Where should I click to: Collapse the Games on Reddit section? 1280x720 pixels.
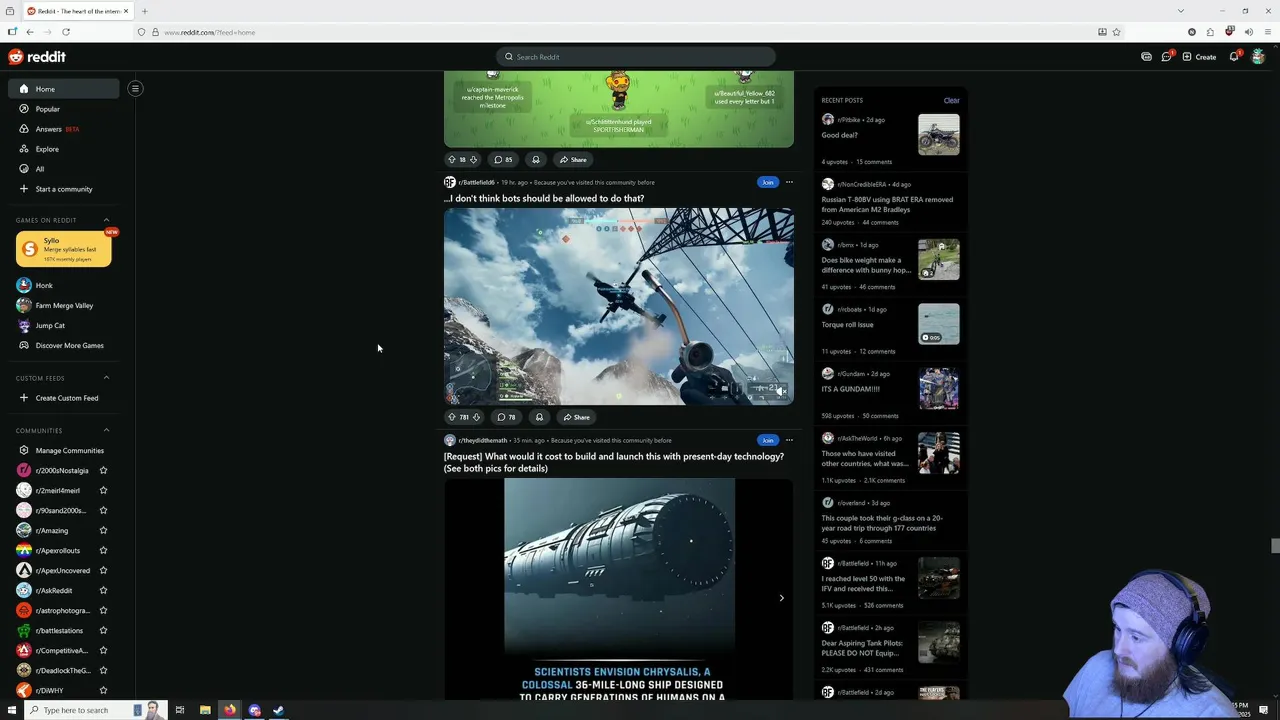[x=107, y=220]
